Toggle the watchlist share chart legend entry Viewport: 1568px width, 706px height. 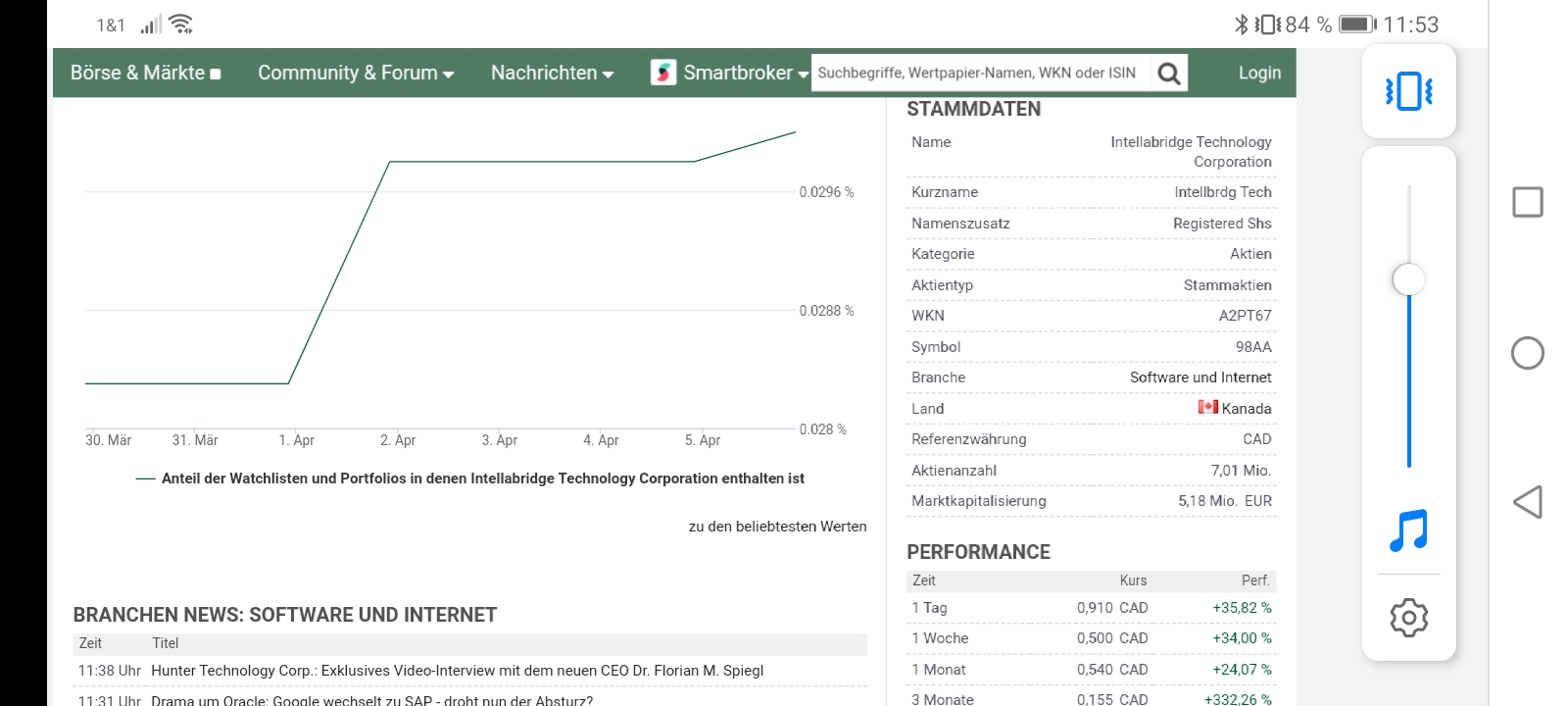pyautogui.click(x=470, y=479)
